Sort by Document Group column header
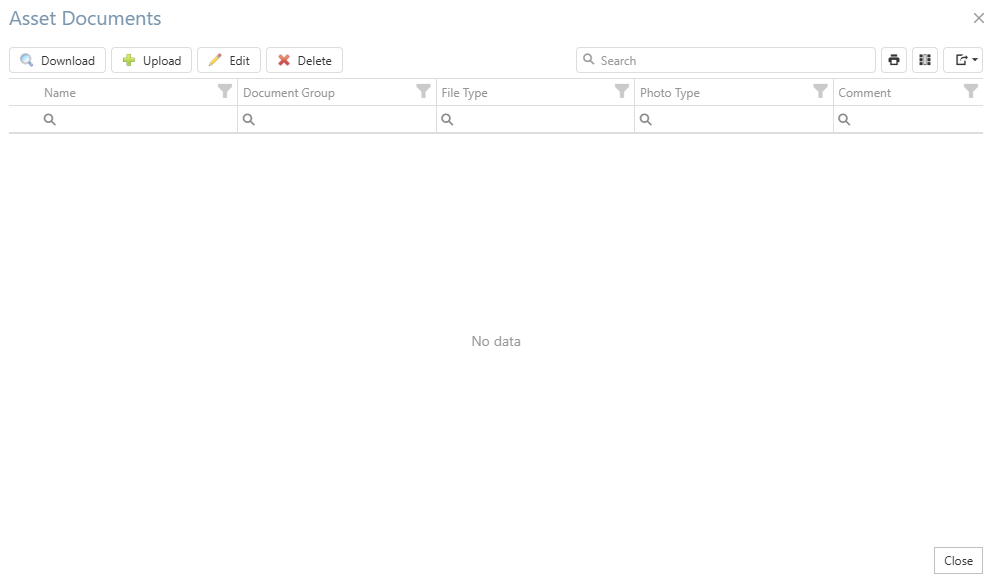 click(289, 93)
